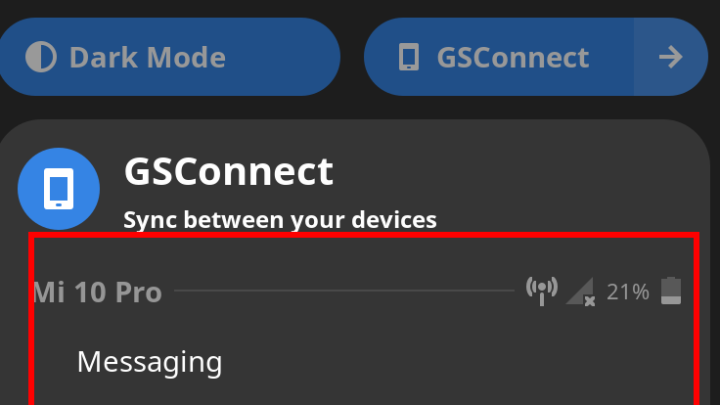Click the GSConnect text in the pill

tap(513, 57)
